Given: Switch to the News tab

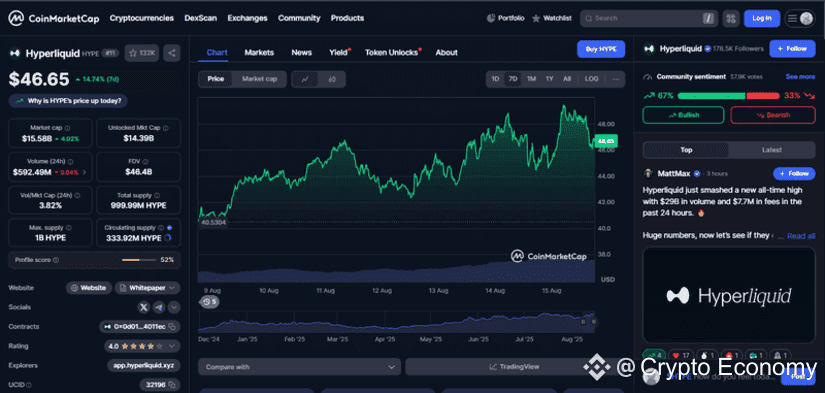Looking at the screenshot, I should point(301,53).
